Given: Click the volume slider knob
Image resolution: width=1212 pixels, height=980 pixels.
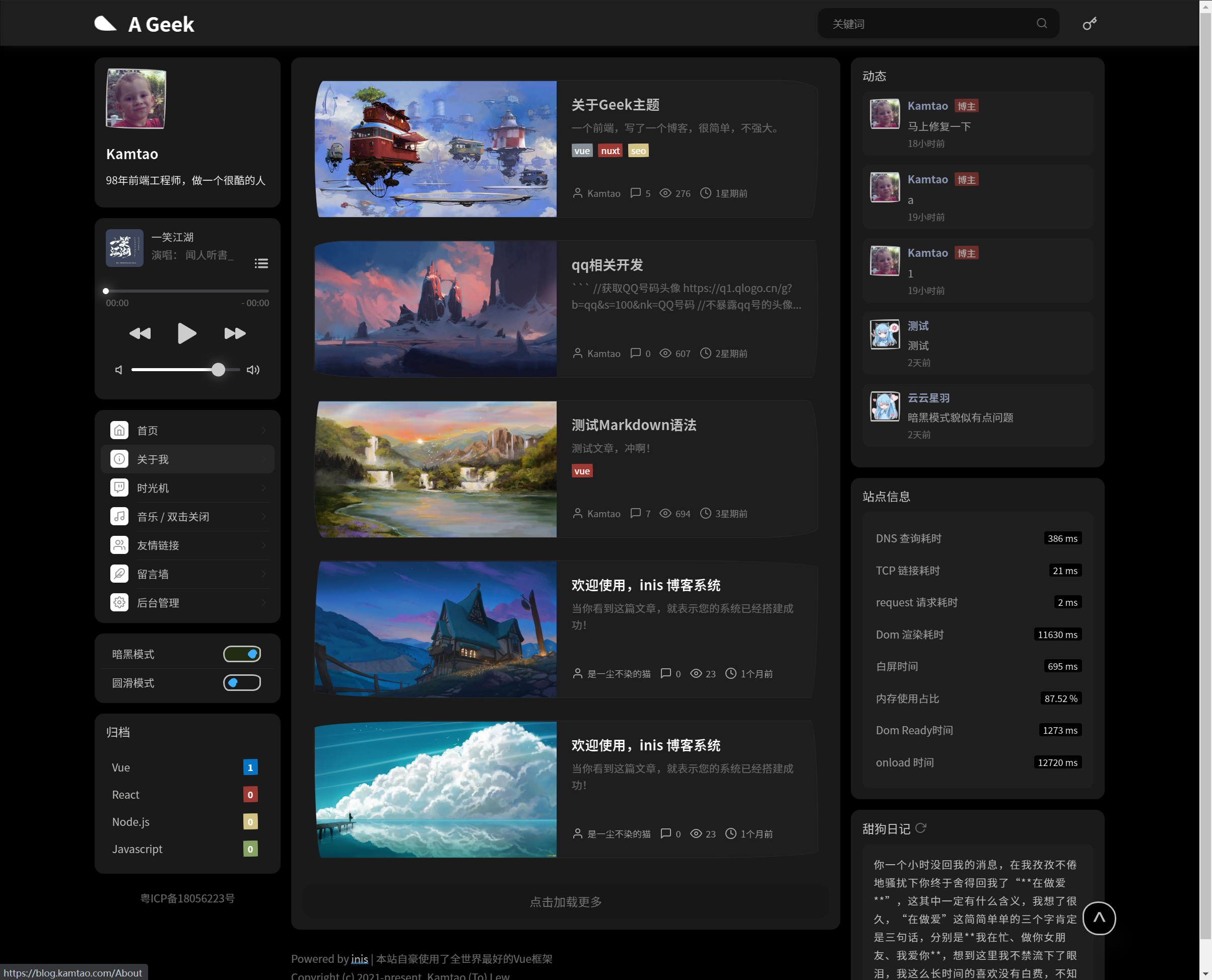Looking at the screenshot, I should pos(218,370).
